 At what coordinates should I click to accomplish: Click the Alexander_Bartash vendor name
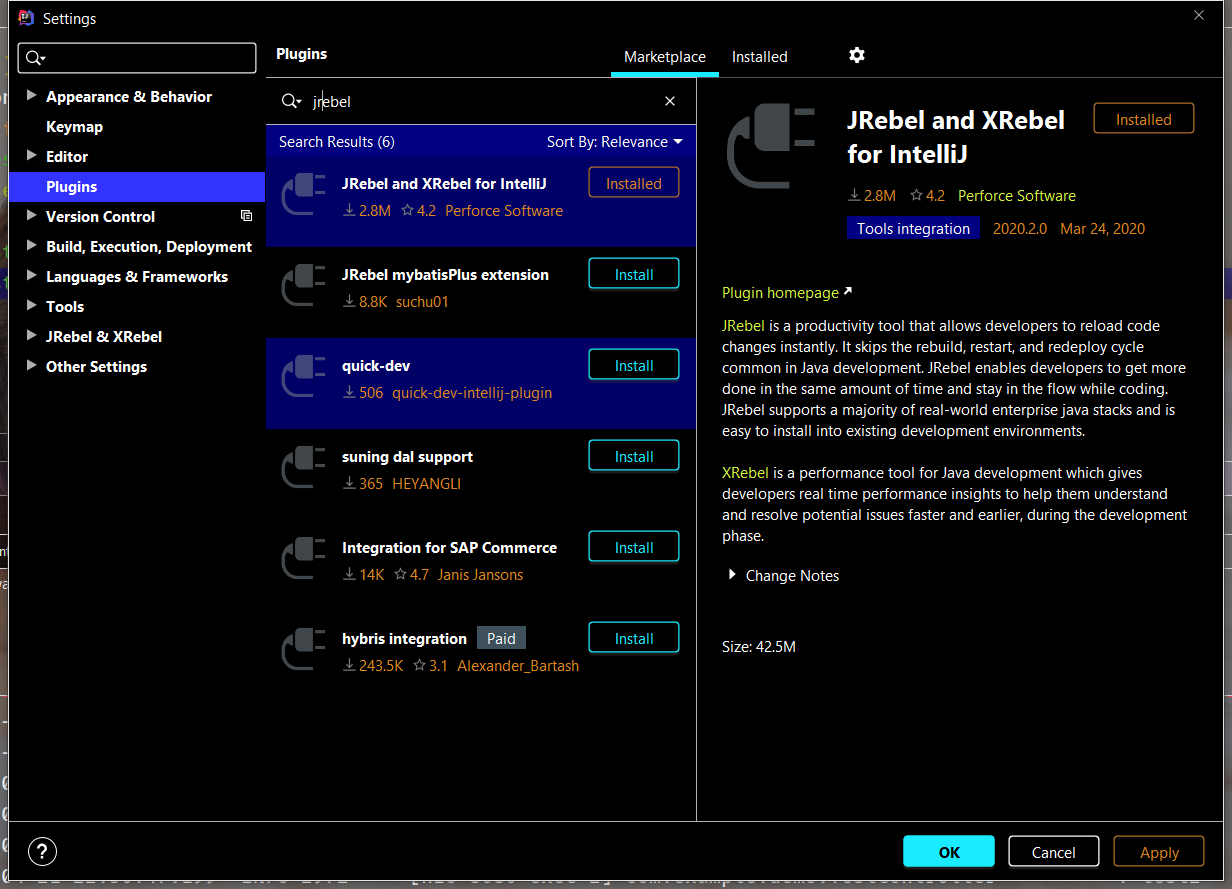518,666
